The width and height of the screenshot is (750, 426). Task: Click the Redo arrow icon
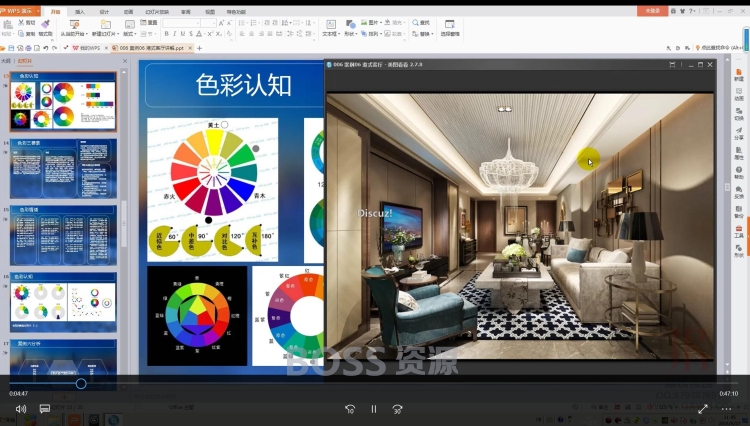(x=55, y=48)
